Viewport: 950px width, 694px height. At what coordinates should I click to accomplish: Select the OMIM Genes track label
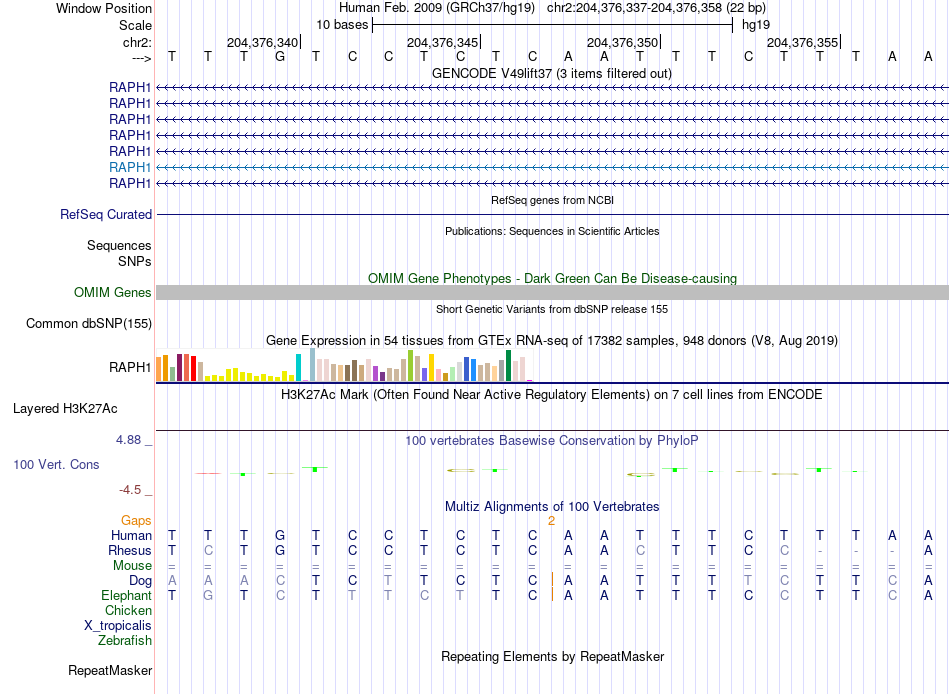pos(113,292)
